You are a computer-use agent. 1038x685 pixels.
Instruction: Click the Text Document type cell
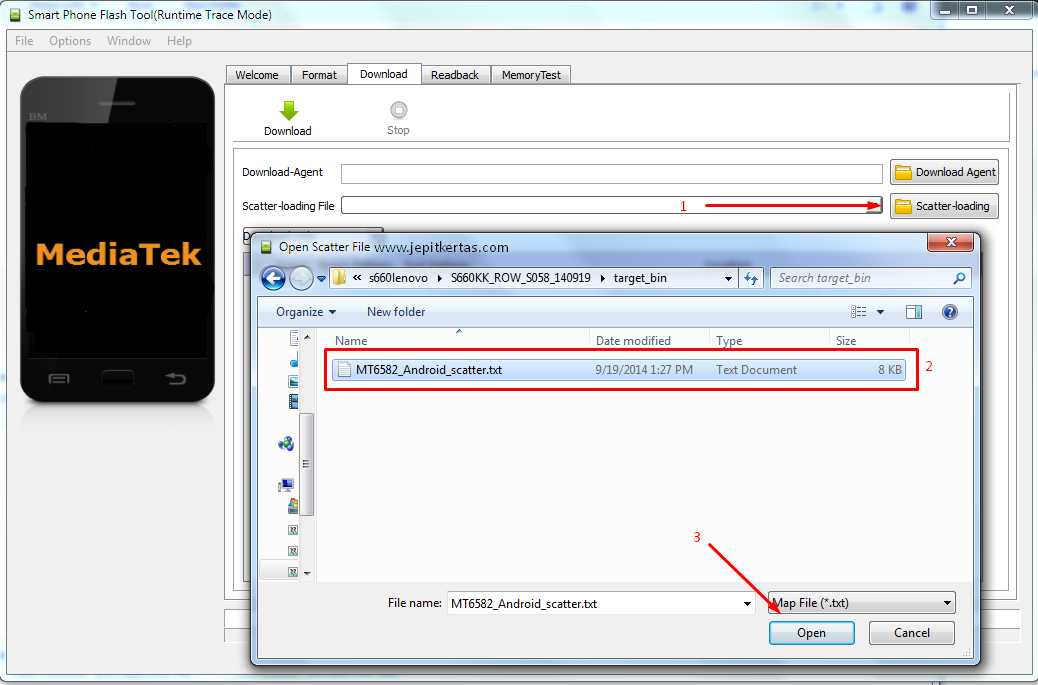(756, 370)
